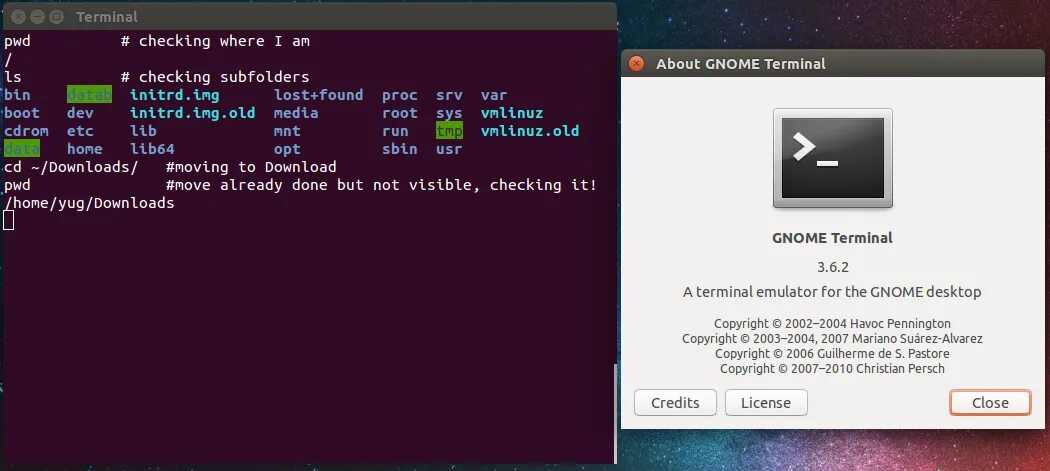Image resolution: width=1050 pixels, height=471 pixels.
Task: Click the 'tmp' highlighted folder name
Action: (449, 131)
